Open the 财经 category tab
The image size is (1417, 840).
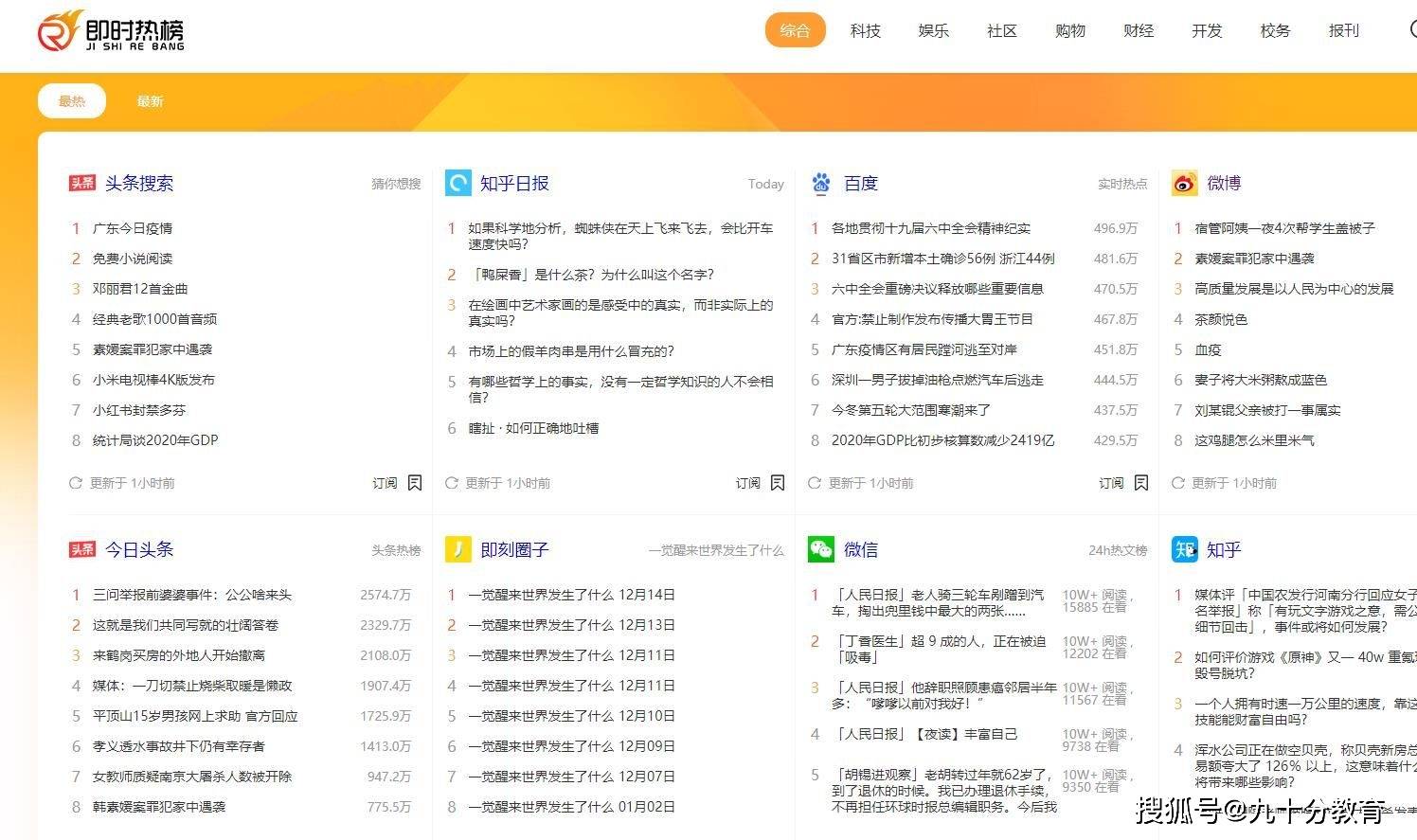[x=1138, y=30]
